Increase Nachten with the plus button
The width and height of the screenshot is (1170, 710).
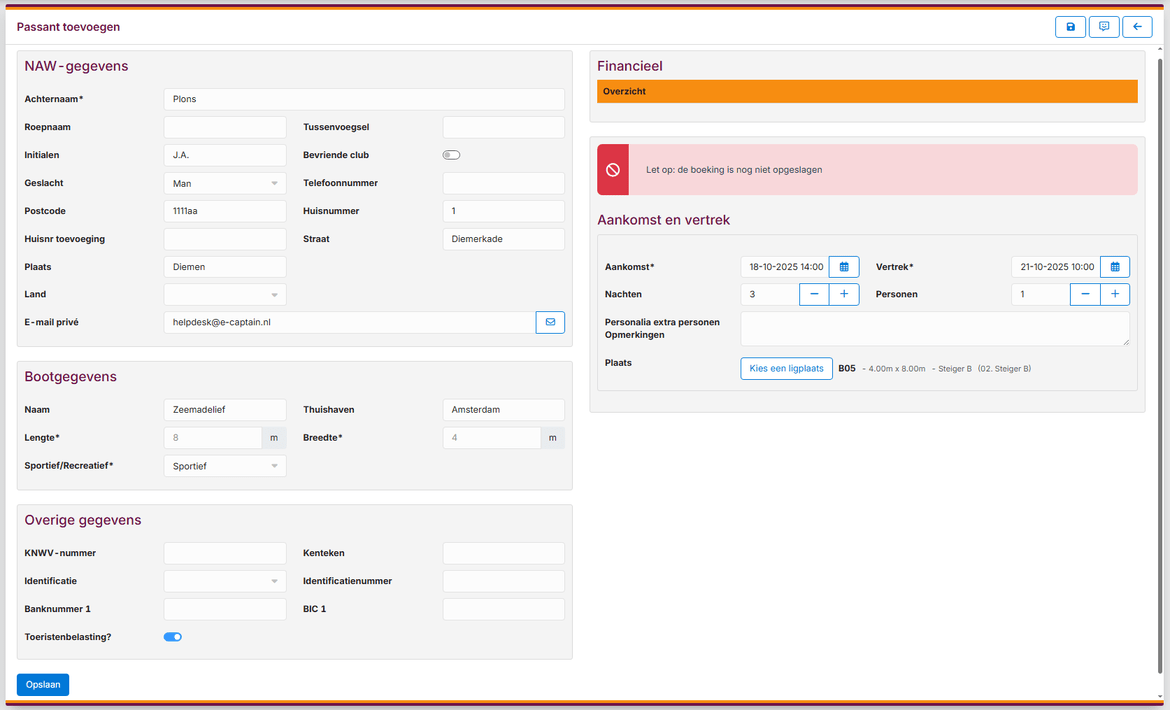tap(844, 294)
